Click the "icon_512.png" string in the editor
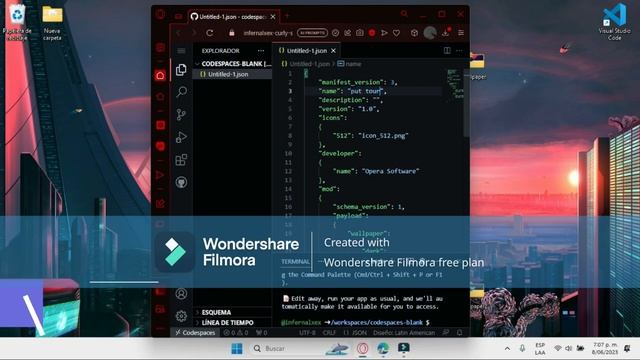This screenshot has width=640, height=360. tap(383, 136)
